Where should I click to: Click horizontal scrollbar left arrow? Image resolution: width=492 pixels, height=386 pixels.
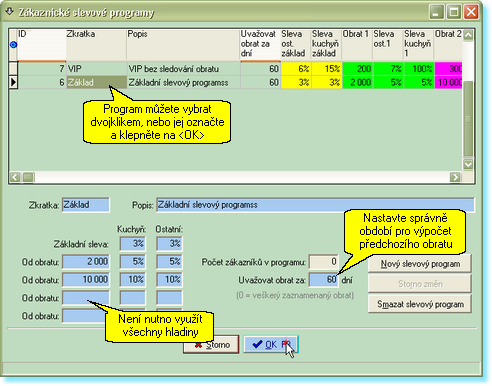pos(15,177)
